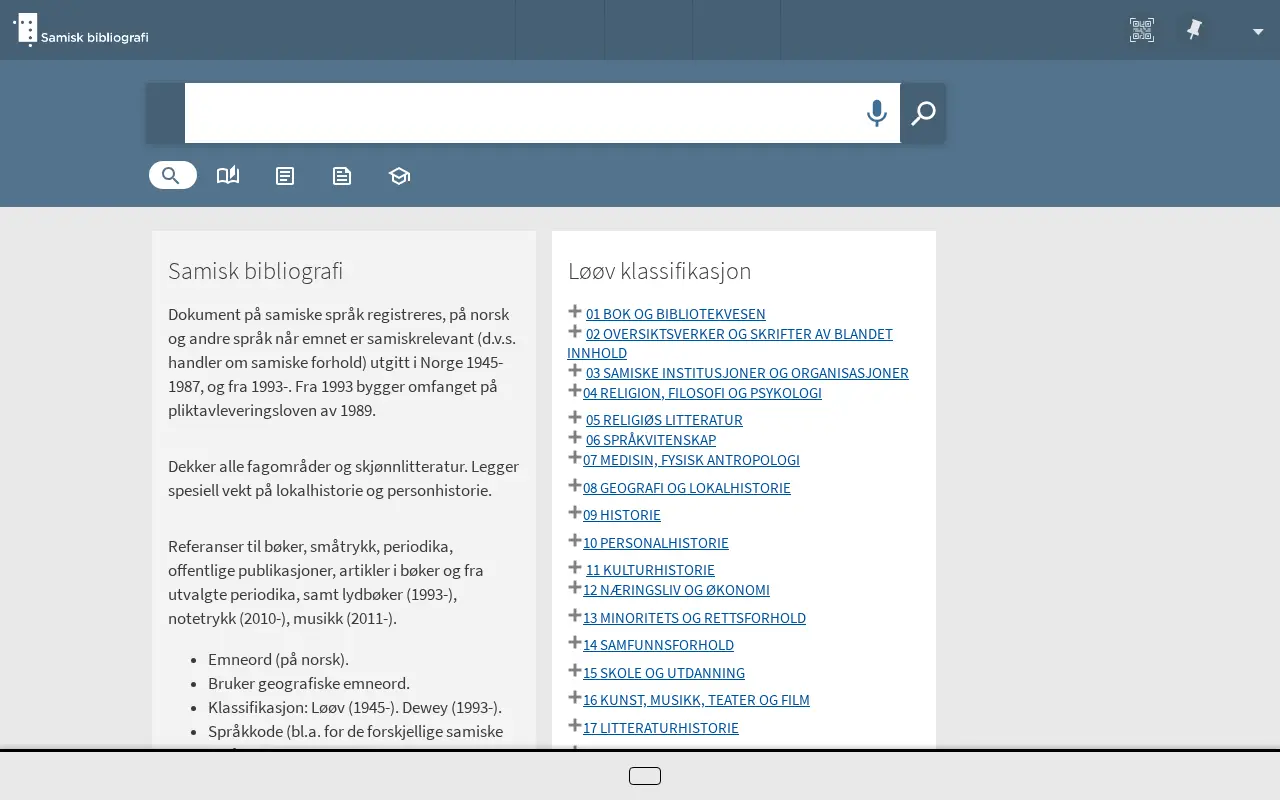Click the magnifier search button

(923, 113)
